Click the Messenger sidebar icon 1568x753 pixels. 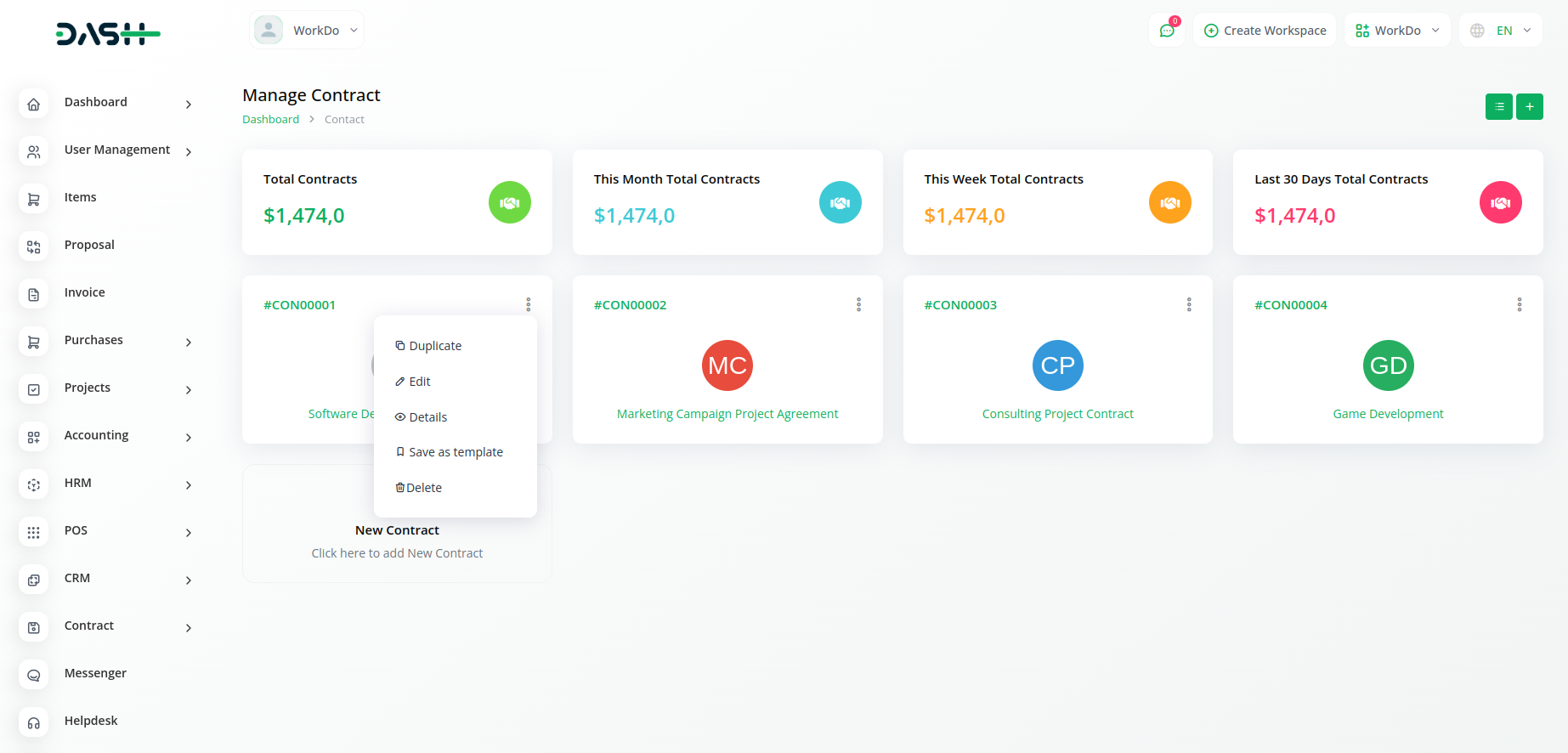pos(34,674)
